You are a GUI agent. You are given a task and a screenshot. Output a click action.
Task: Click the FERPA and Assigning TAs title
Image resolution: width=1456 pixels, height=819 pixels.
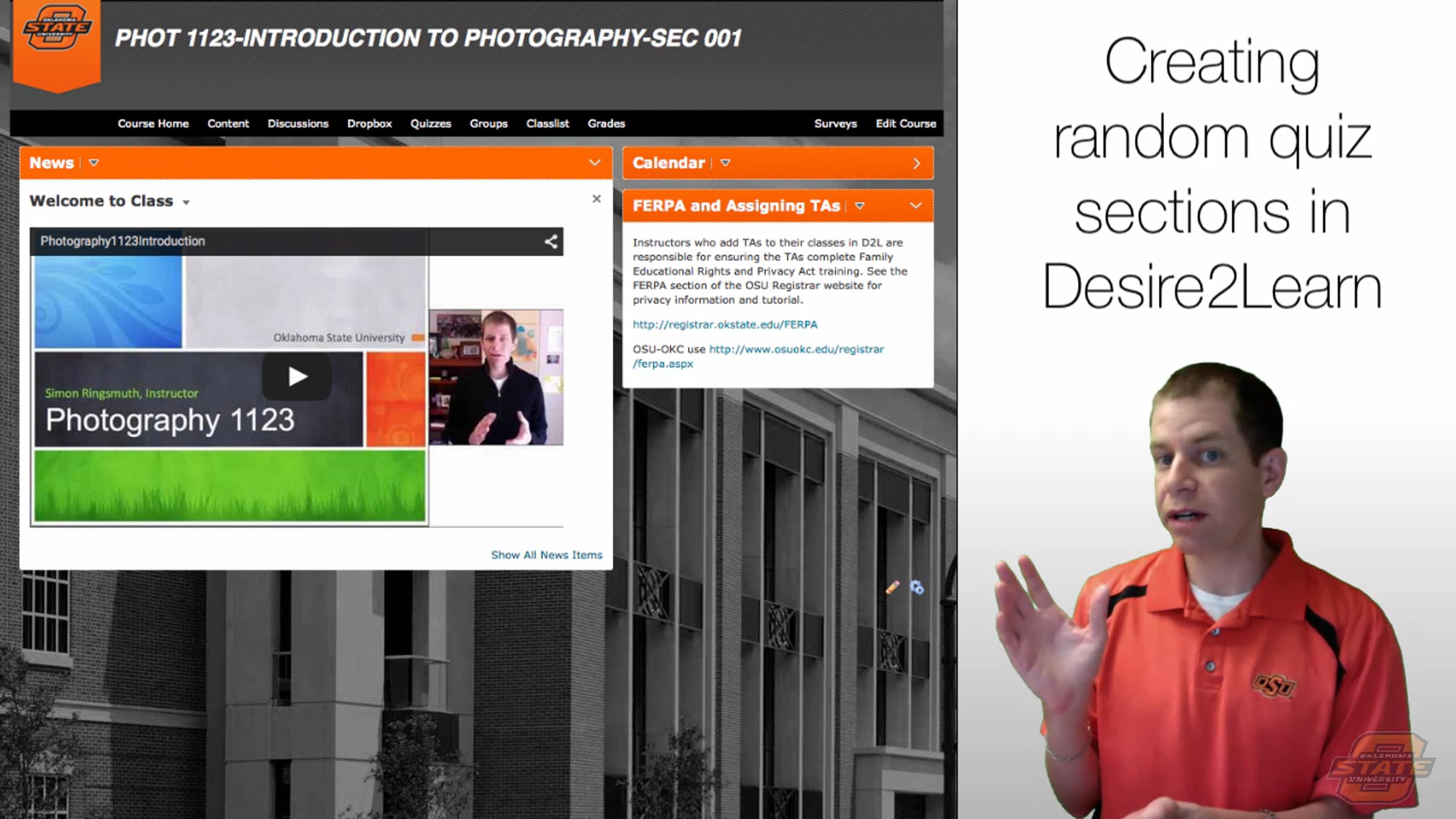coord(736,206)
